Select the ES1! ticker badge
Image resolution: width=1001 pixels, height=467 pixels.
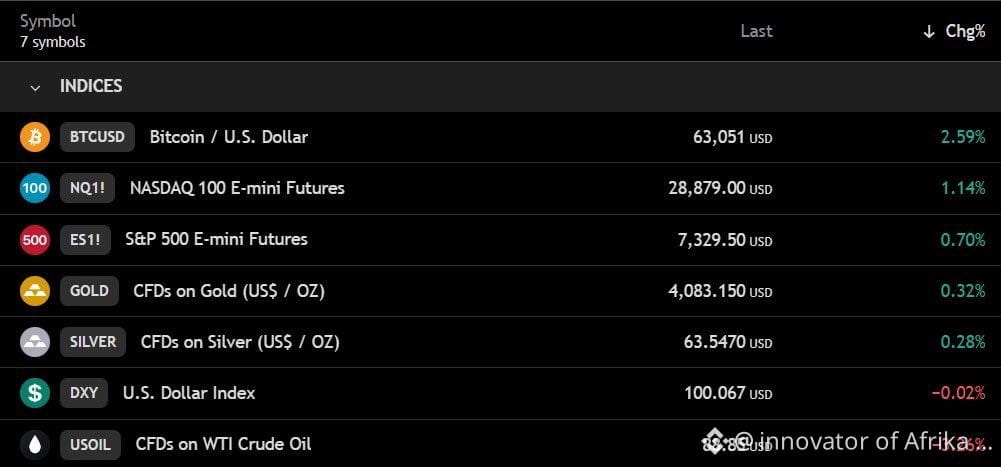click(x=86, y=240)
